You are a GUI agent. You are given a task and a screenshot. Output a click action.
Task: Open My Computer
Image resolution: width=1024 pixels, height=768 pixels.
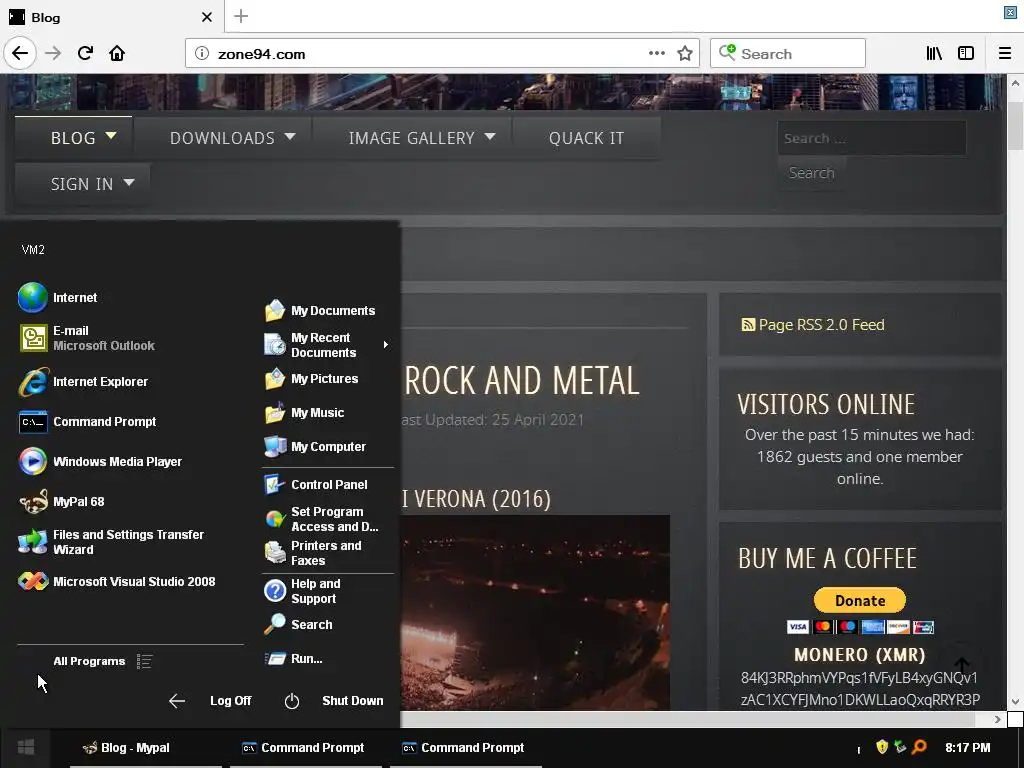pyautogui.click(x=315, y=447)
